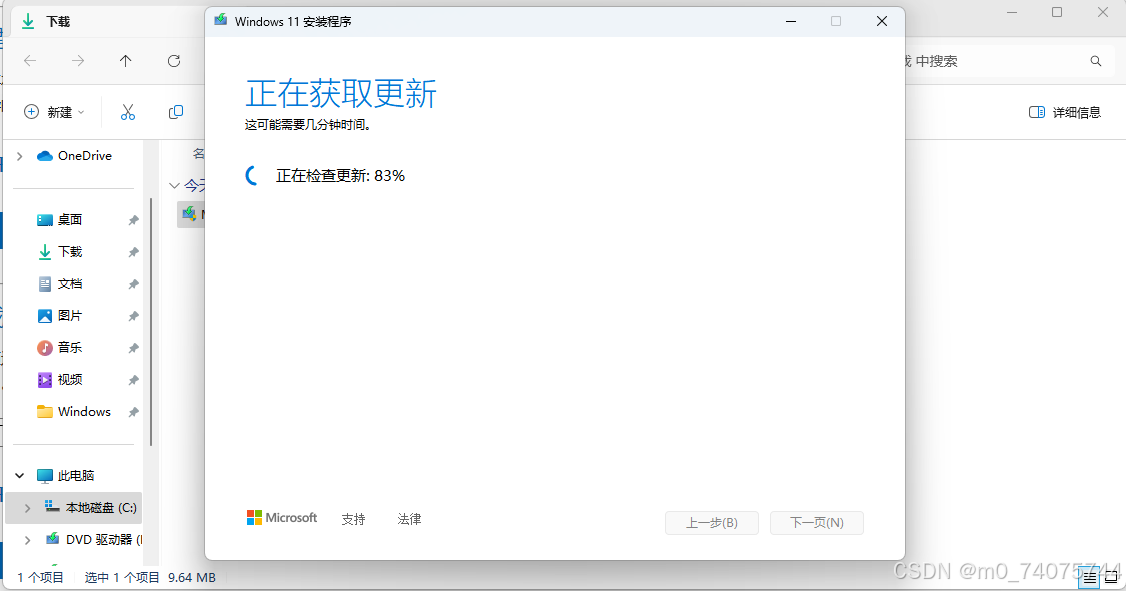Click the 正在检查更新: 83% progress text
Image resolution: width=1126 pixels, height=591 pixels.
(340, 176)
